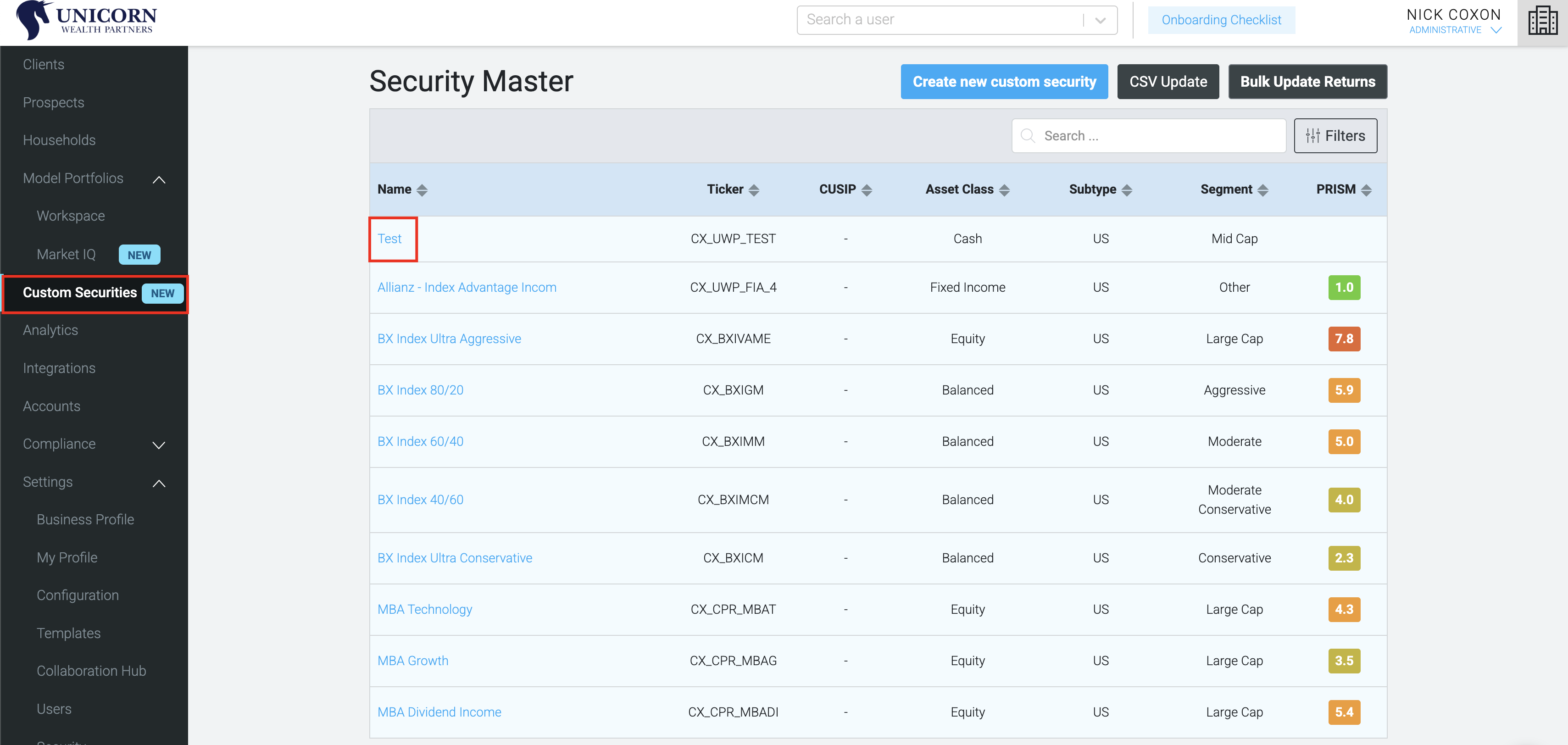Open BX Index 60/40 link

[x=420, y=441]
